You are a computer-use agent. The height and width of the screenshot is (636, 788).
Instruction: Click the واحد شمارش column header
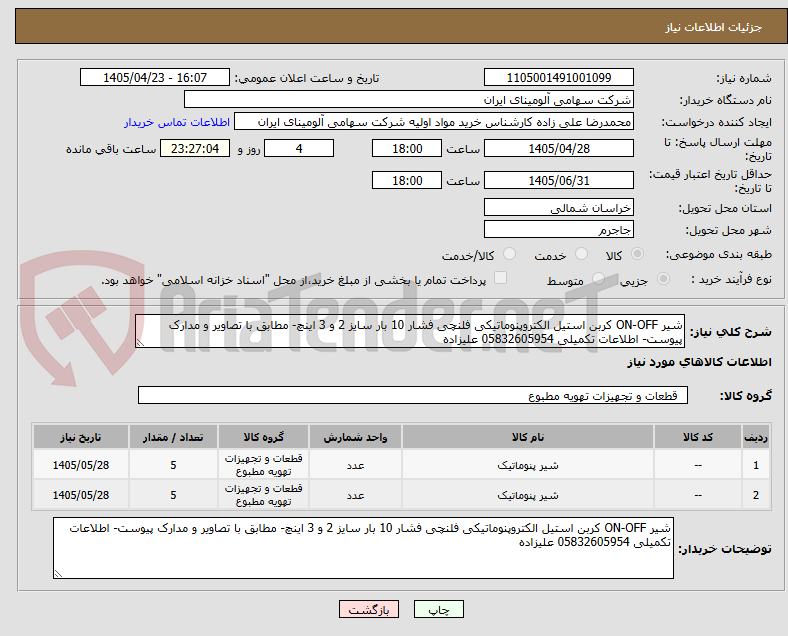tap(355, 437)
